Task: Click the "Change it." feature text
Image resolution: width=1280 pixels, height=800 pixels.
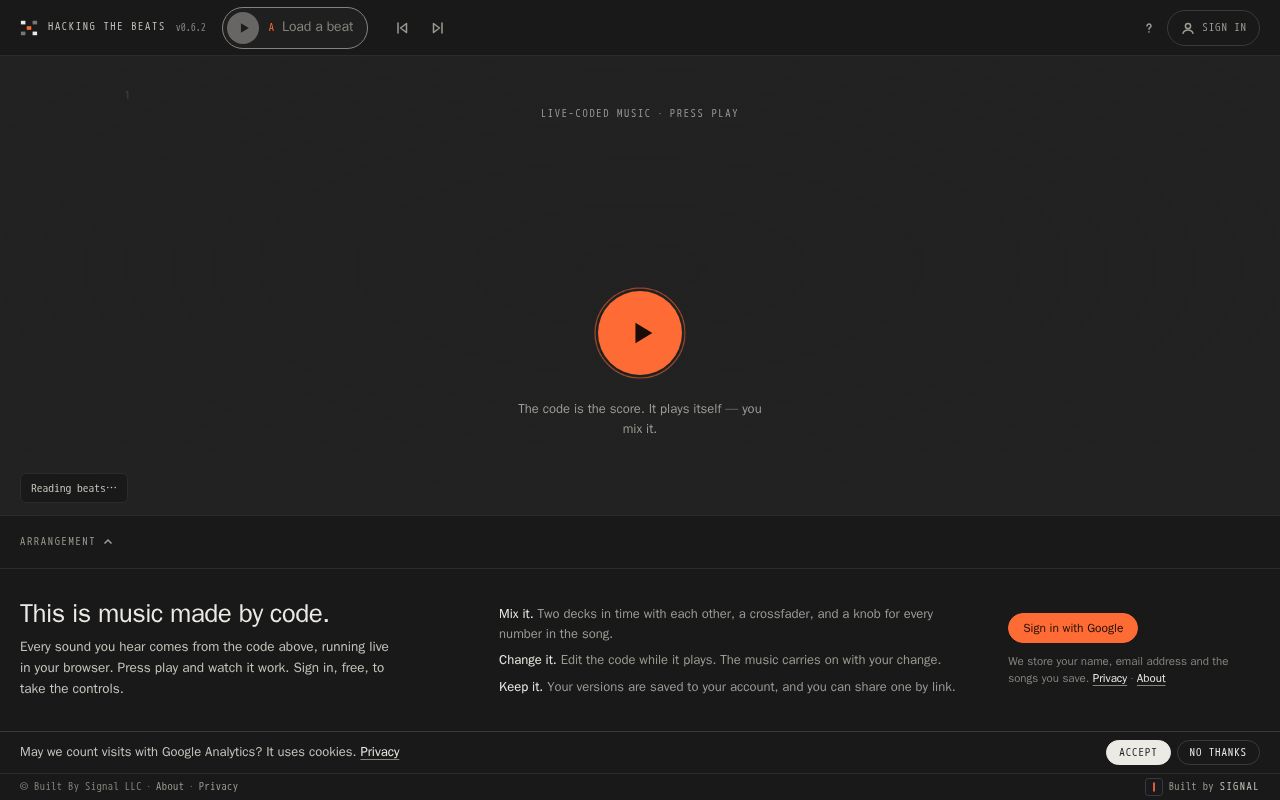Action: (x=528, y=660)
